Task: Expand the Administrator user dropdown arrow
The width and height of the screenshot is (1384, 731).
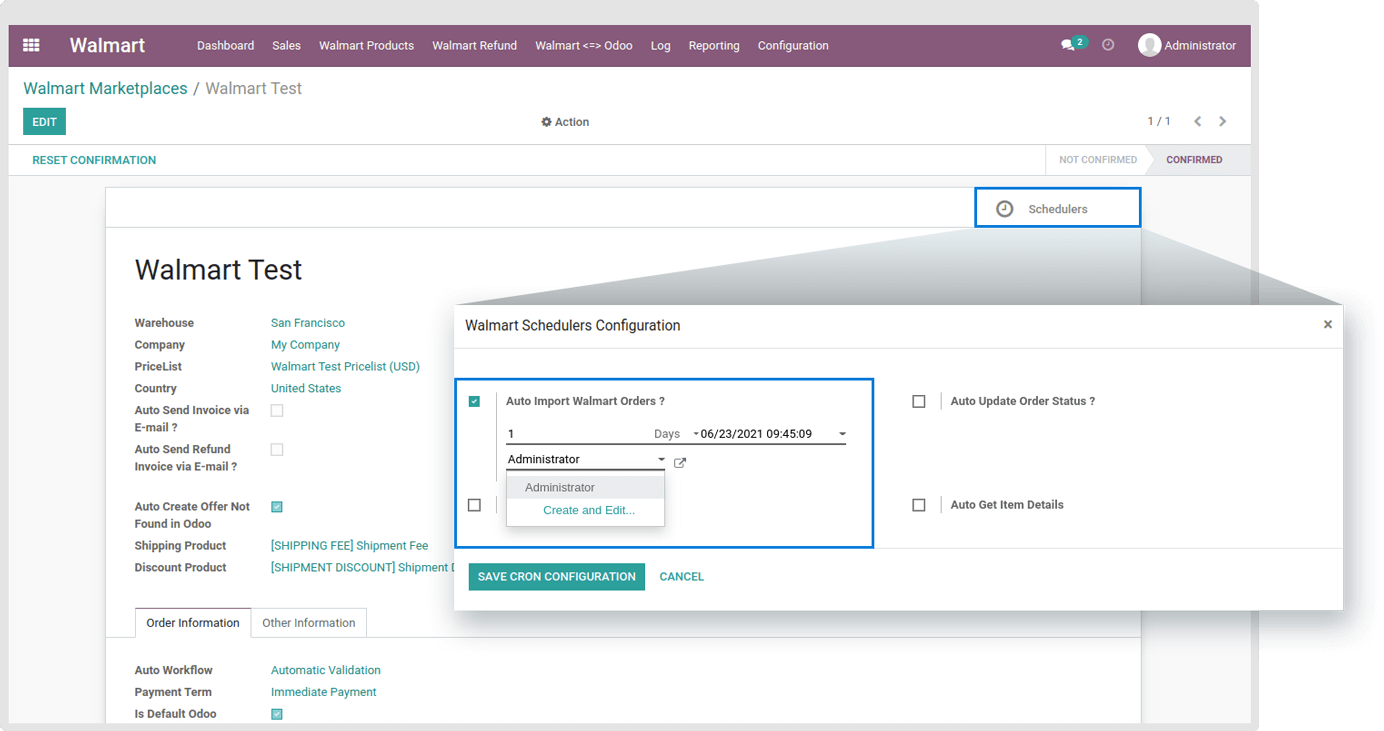Action: point(661,460)
